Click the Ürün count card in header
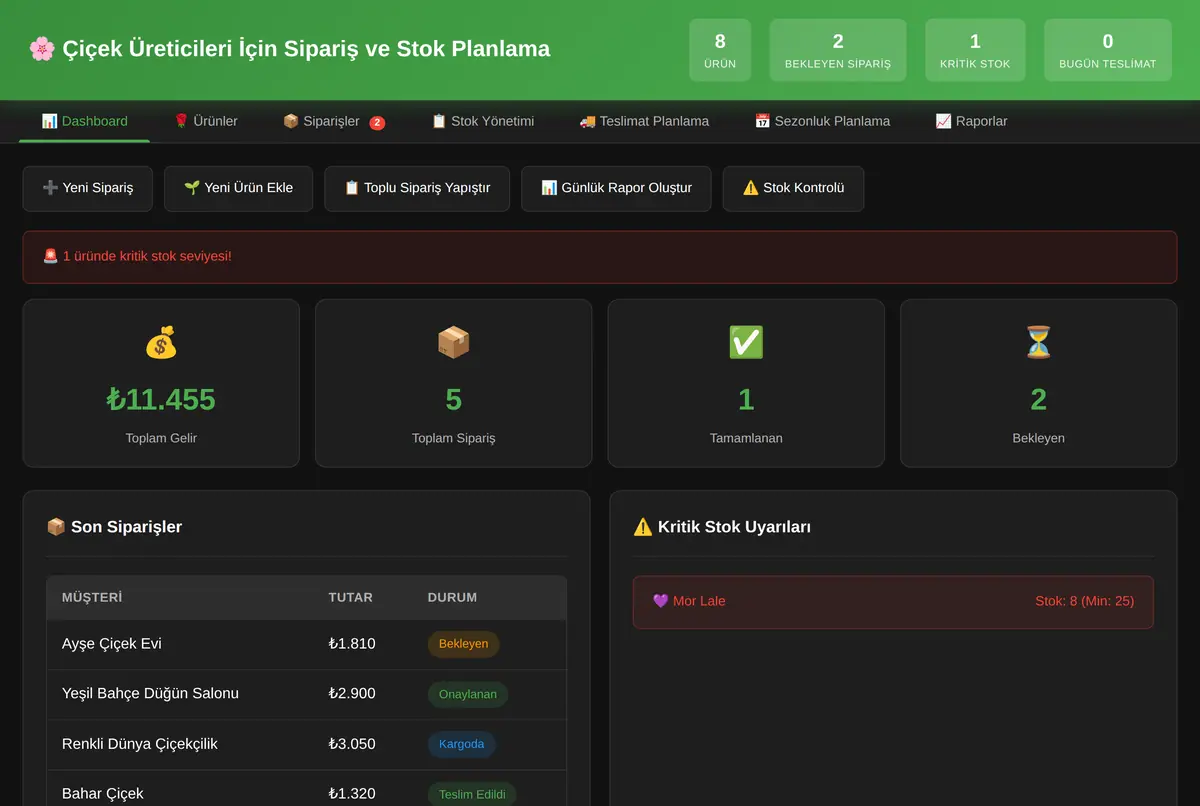 pos(720,50)
